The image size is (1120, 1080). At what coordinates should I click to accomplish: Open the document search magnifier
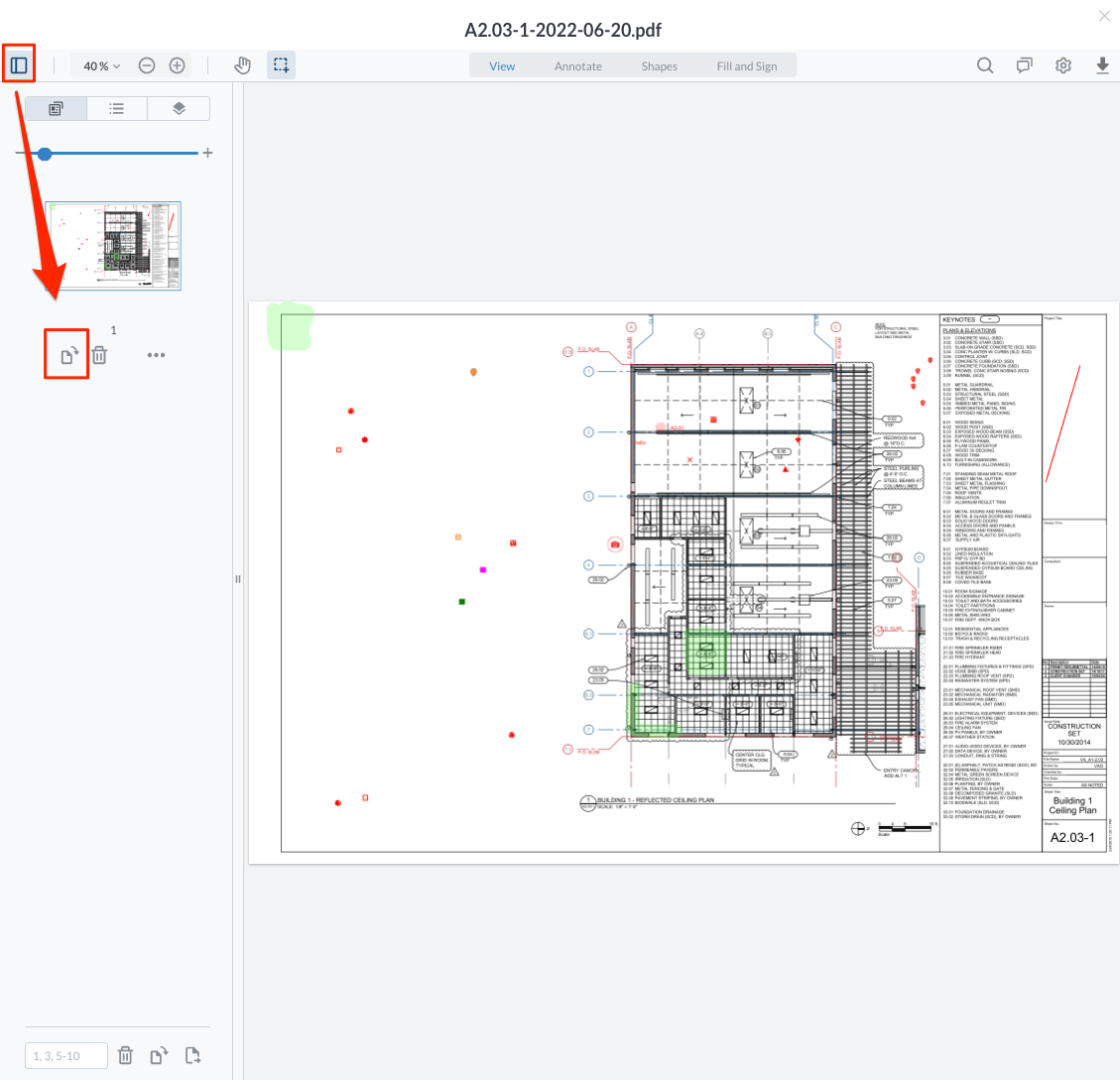(985, 65)
